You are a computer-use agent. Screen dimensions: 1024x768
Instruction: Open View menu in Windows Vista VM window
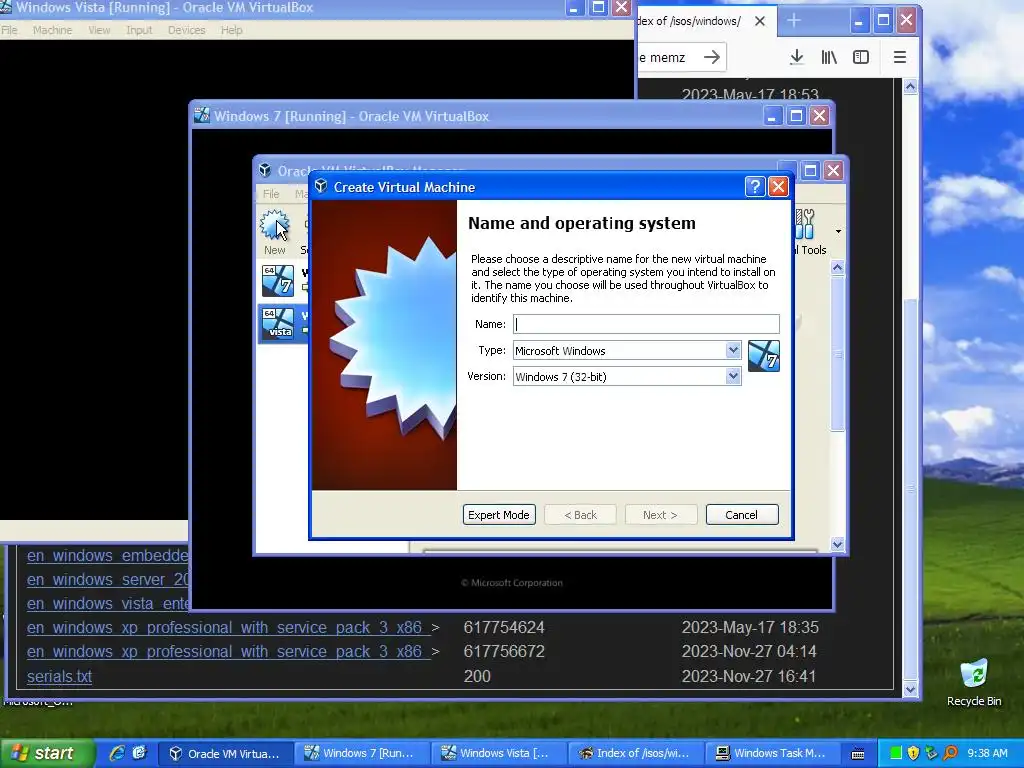(99, 30)
